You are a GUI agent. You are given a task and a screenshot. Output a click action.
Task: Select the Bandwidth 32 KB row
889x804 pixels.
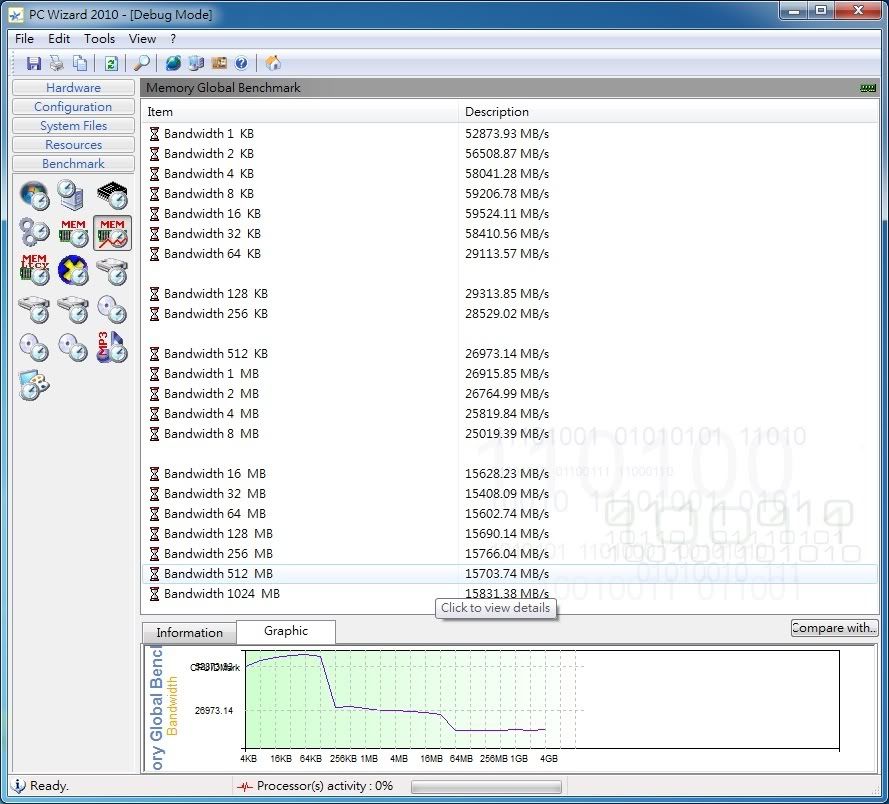point(510,234)
